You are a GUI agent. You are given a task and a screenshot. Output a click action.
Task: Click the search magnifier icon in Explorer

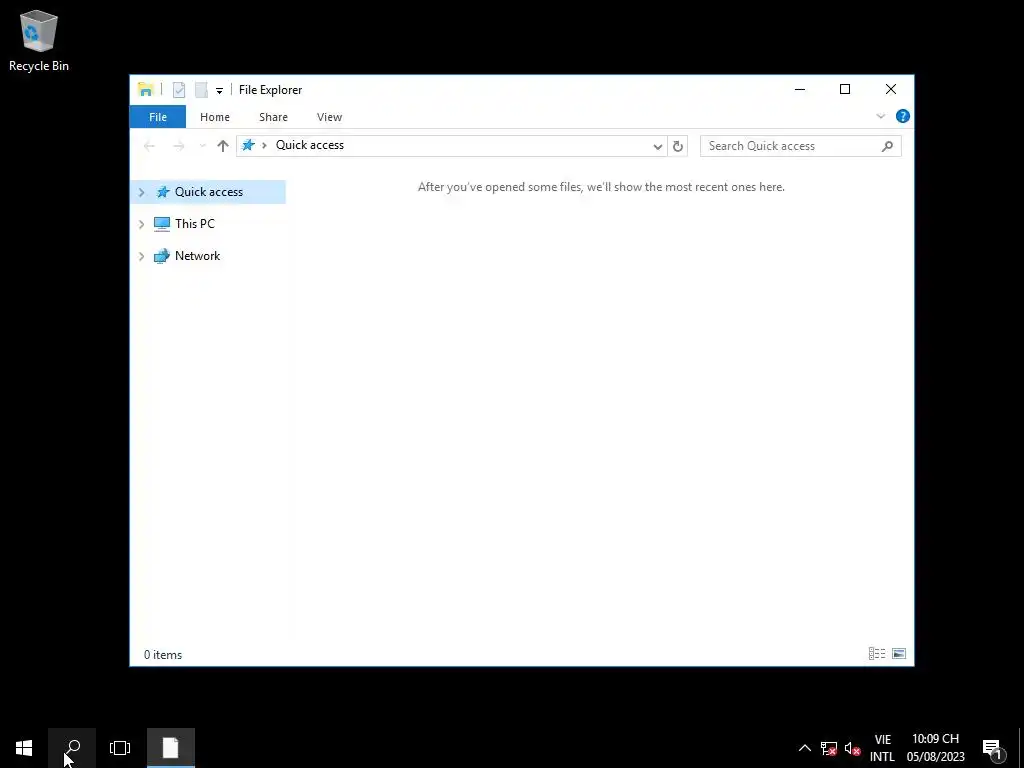click(x=887, y=146)
